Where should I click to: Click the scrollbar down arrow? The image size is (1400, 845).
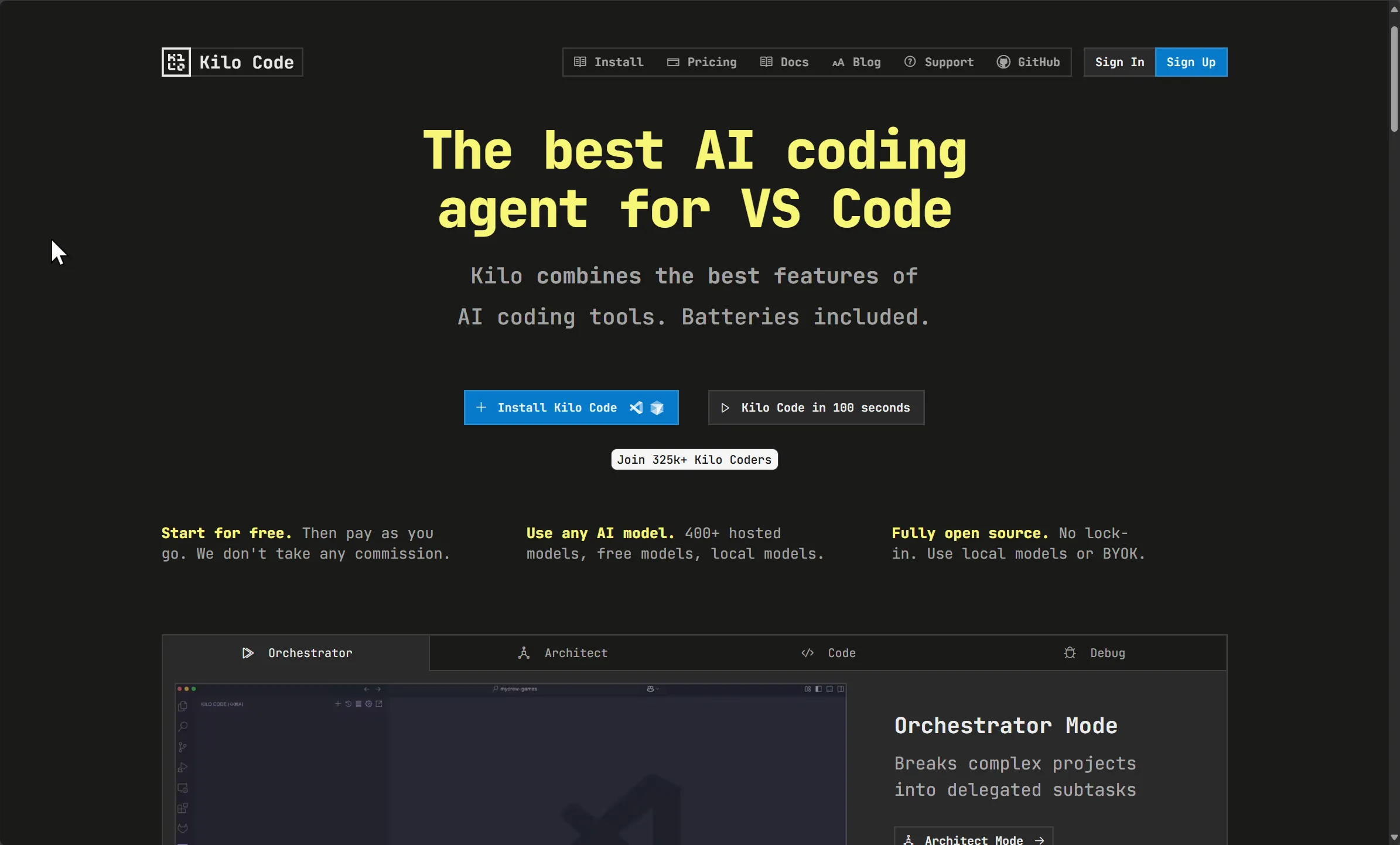1394,838
